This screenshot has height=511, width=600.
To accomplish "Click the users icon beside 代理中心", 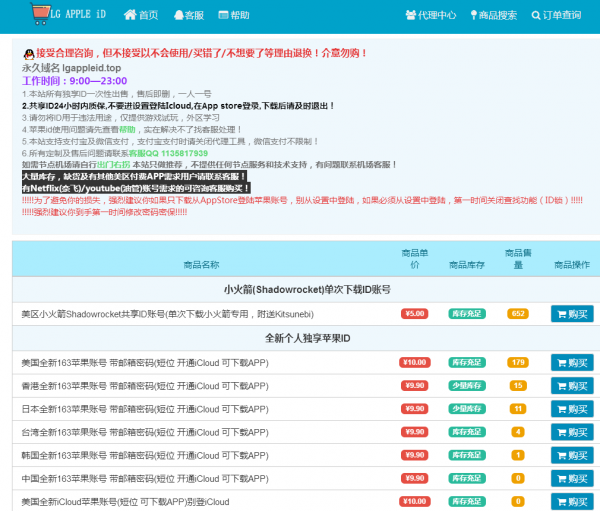I will [x=411, y=15].
